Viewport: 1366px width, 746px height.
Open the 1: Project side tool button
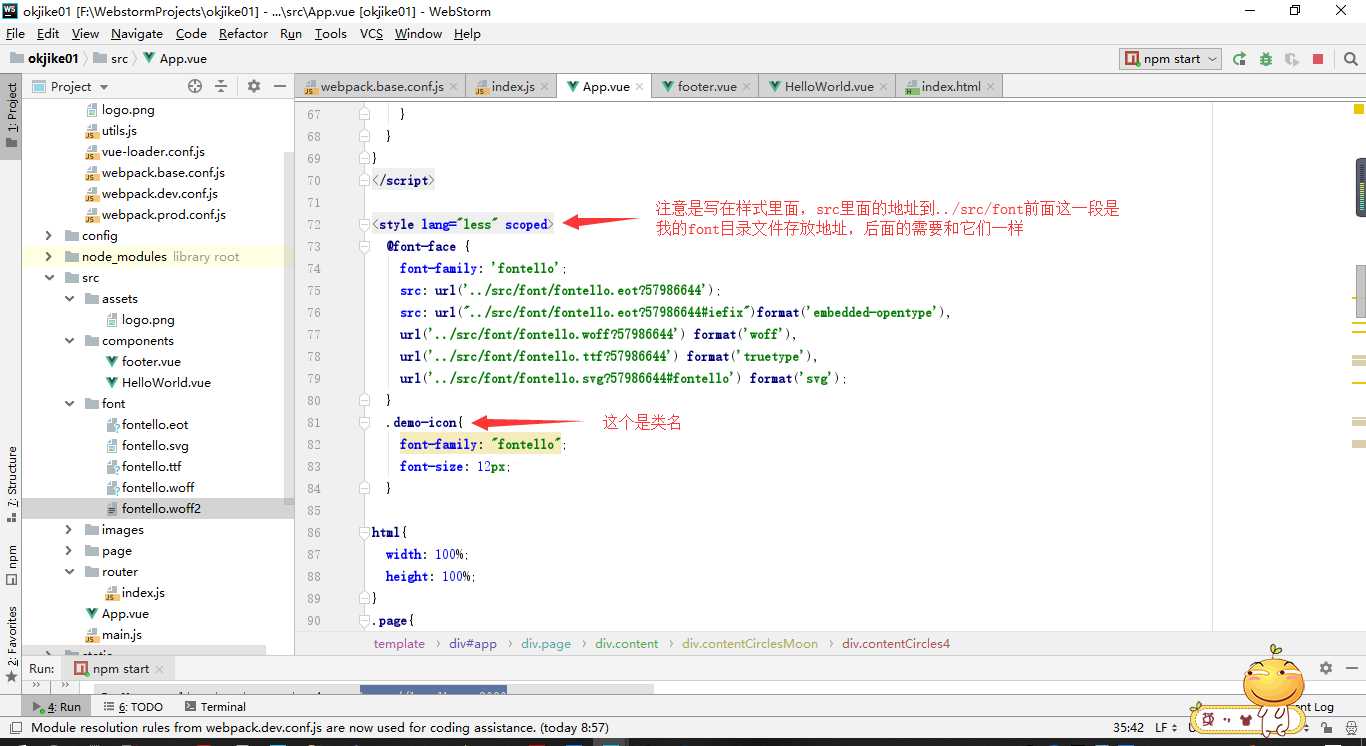(12, 114)
